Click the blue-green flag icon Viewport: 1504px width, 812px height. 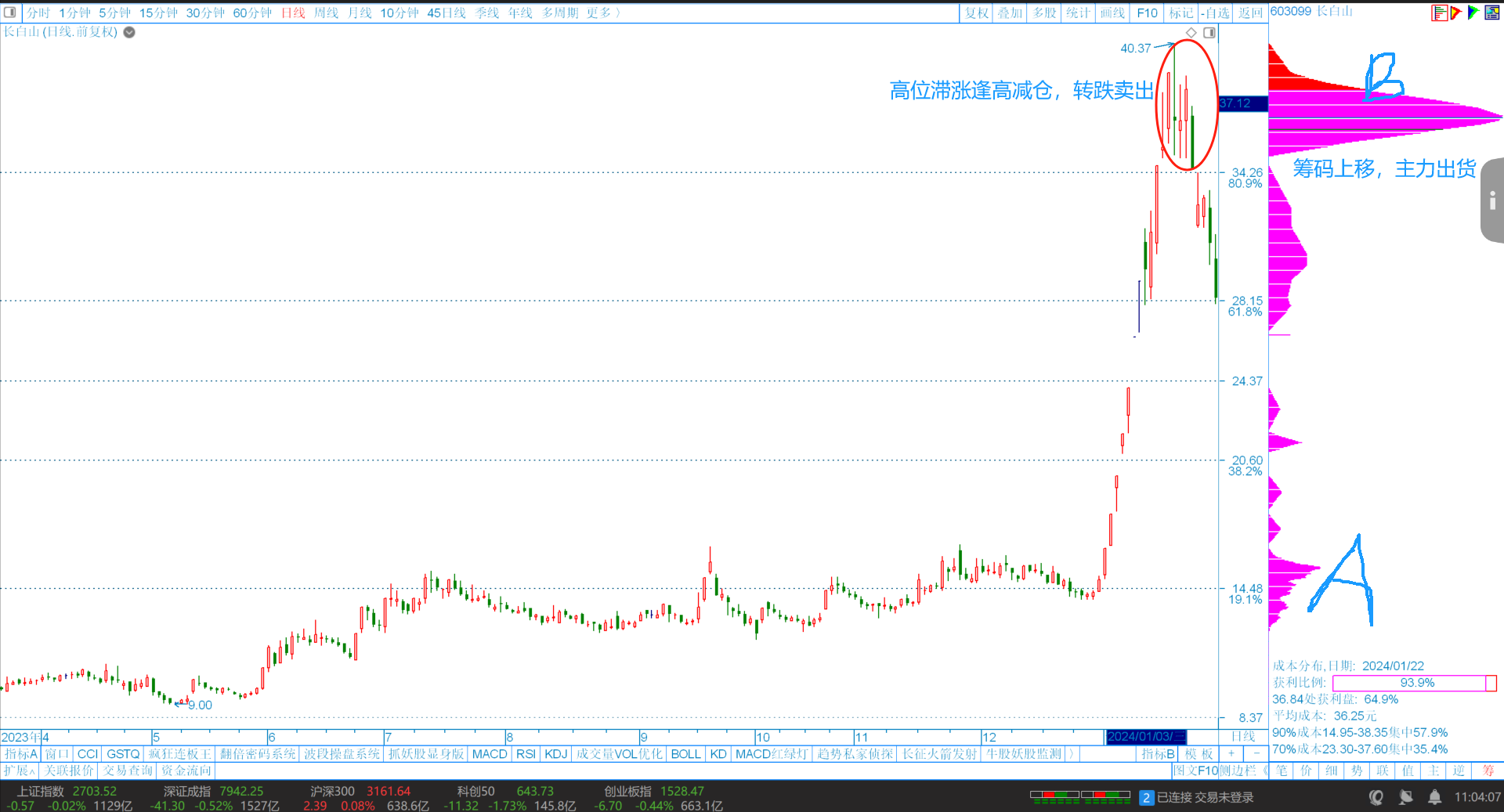tap(1473, 13)
